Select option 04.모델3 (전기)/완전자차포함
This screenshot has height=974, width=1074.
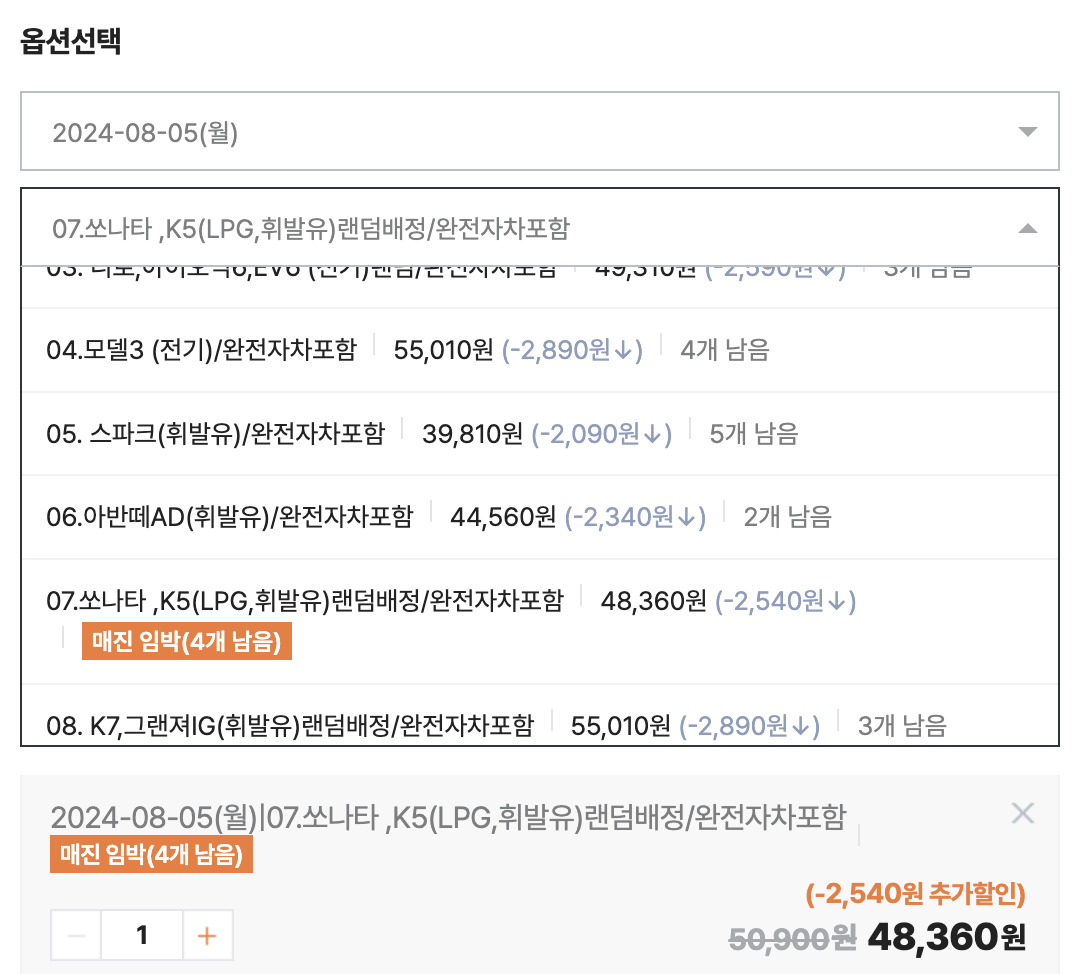coord(539,350)
